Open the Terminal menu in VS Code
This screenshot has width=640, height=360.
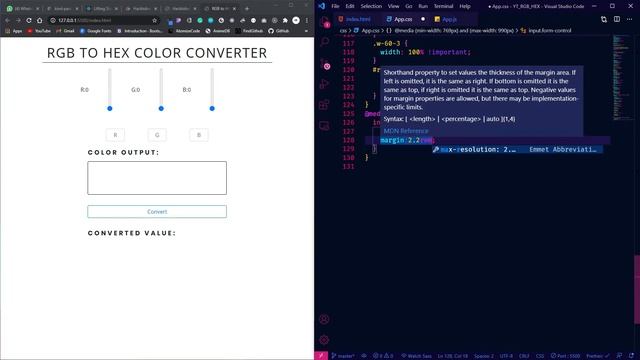click(x=443, y=6)
